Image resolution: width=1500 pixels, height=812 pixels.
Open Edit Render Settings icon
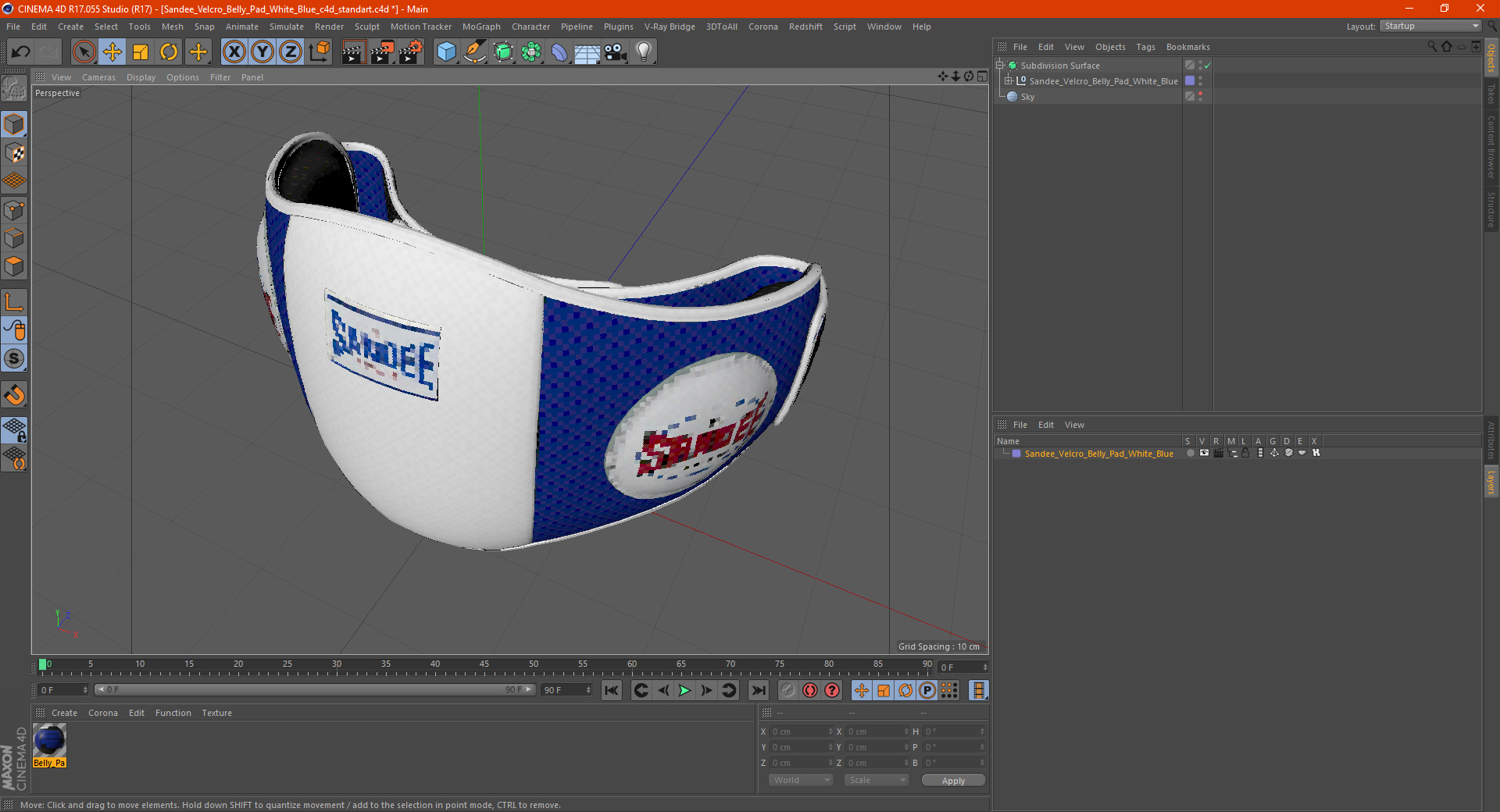[410, 52]
